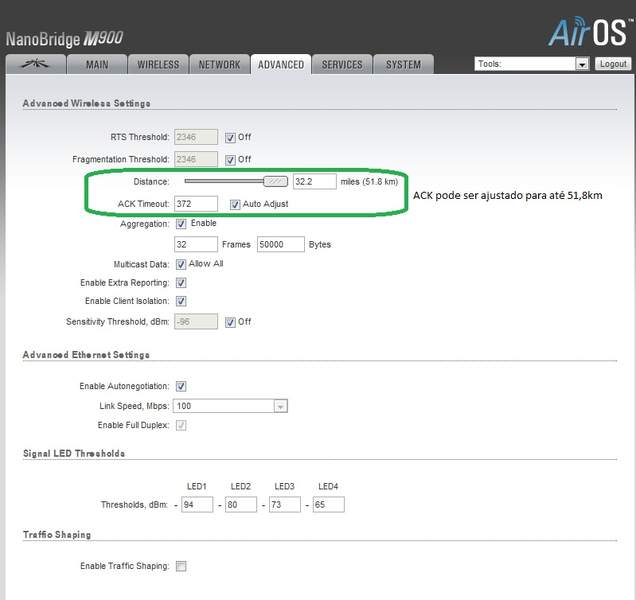Click the Distance slider track

click(x=224, y=181)
